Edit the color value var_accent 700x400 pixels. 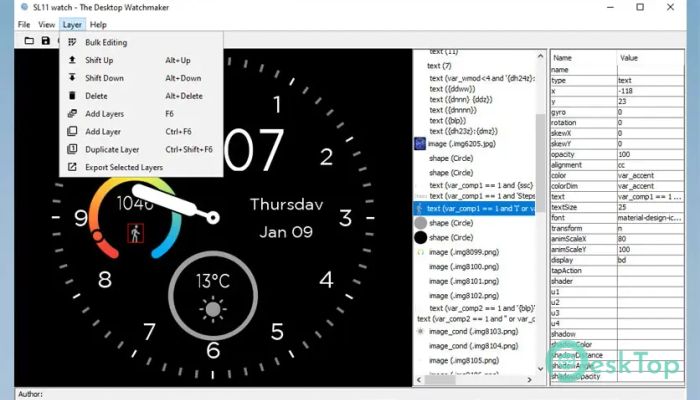click(650, 175)
